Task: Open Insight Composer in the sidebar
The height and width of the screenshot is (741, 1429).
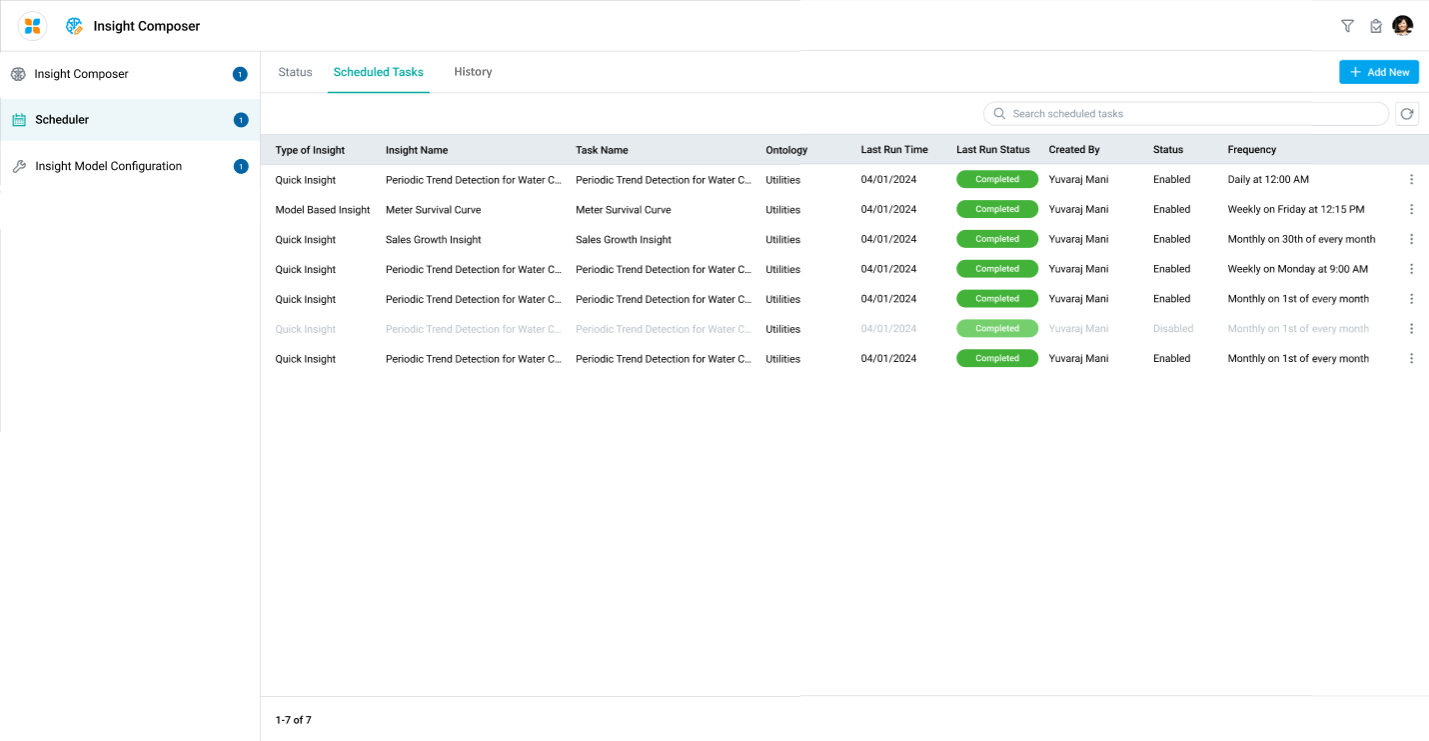Action: pos(81,74)
